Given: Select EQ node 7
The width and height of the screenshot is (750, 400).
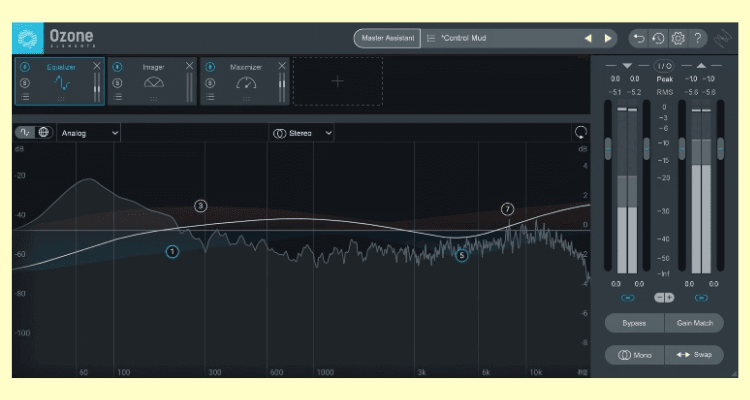Looking at the screenshot, I should [x=507, y=209].
